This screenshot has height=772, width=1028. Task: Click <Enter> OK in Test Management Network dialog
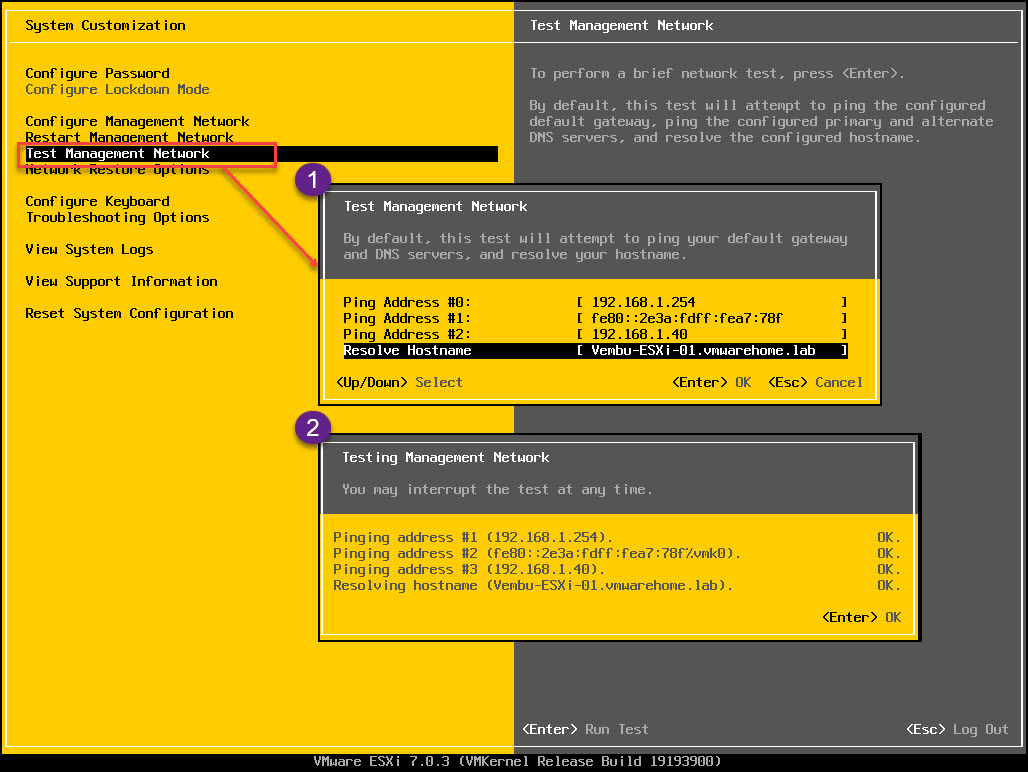(x=711, y=382)
